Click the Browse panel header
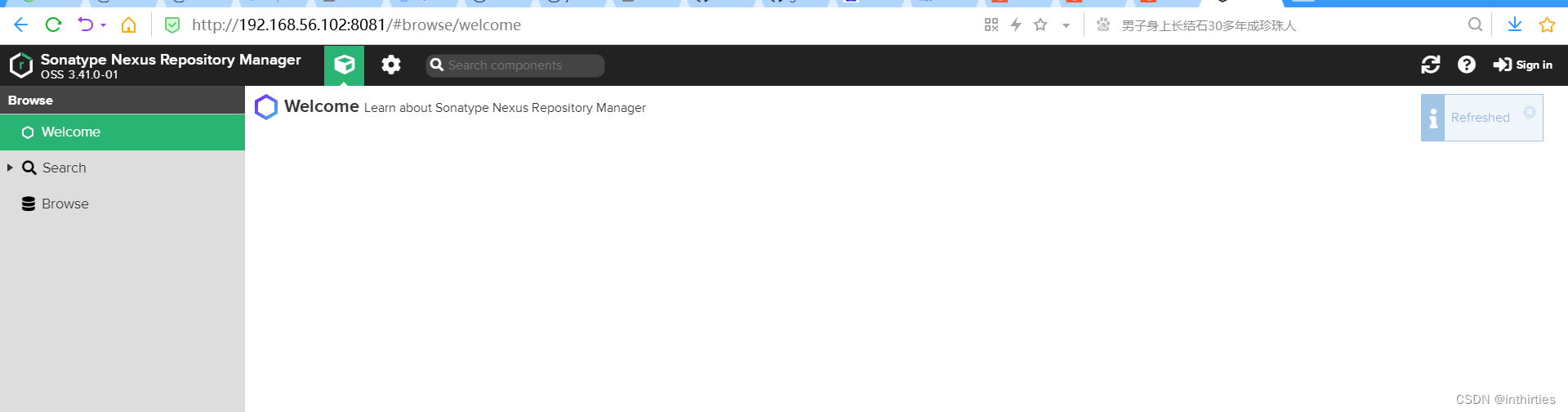Image resolution: width=1568 pixels, height=412 pixels. tap(122, 100)
